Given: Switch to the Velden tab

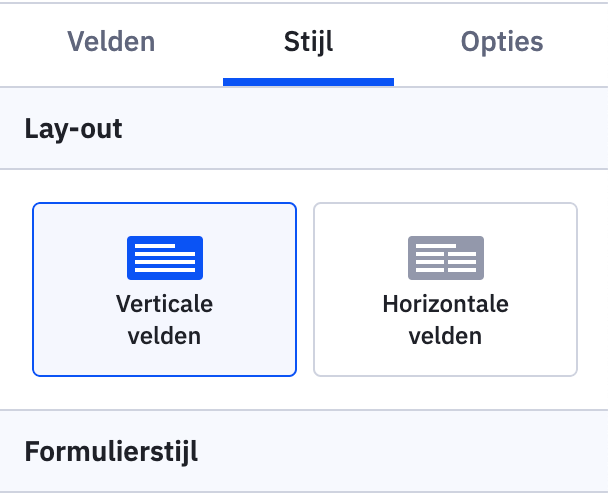Looking at the screenshot, I should 111,41.
